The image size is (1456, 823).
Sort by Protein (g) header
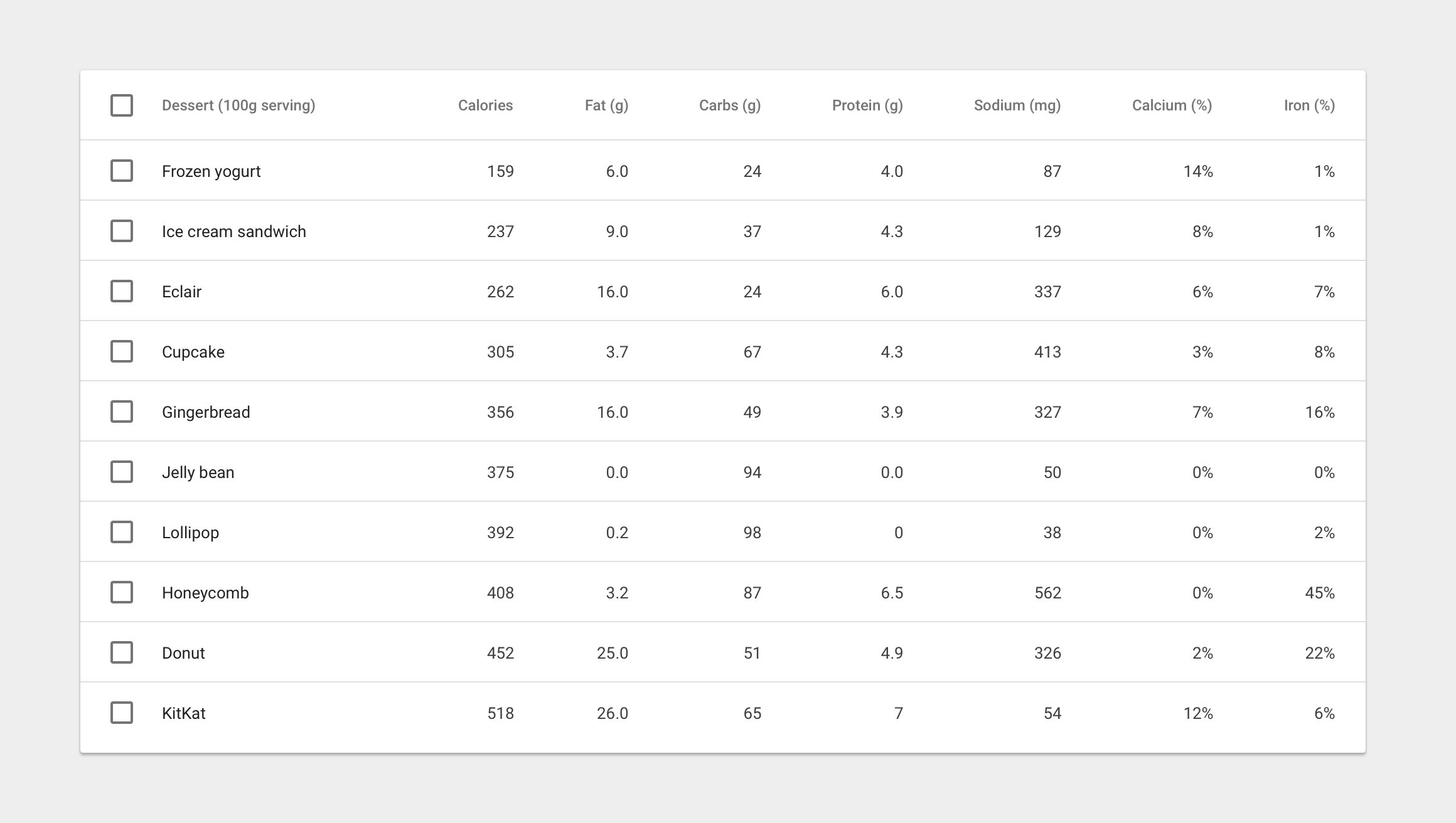click(867, 105)
